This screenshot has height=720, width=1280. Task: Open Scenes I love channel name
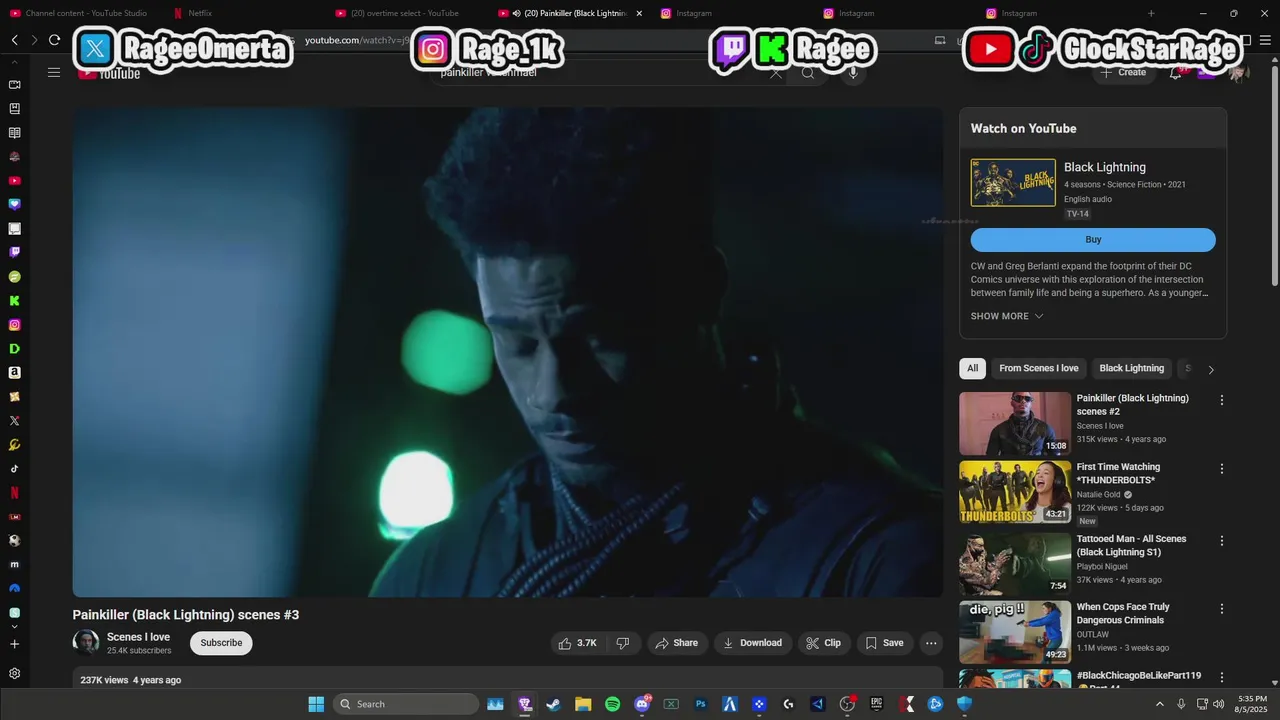138,637
